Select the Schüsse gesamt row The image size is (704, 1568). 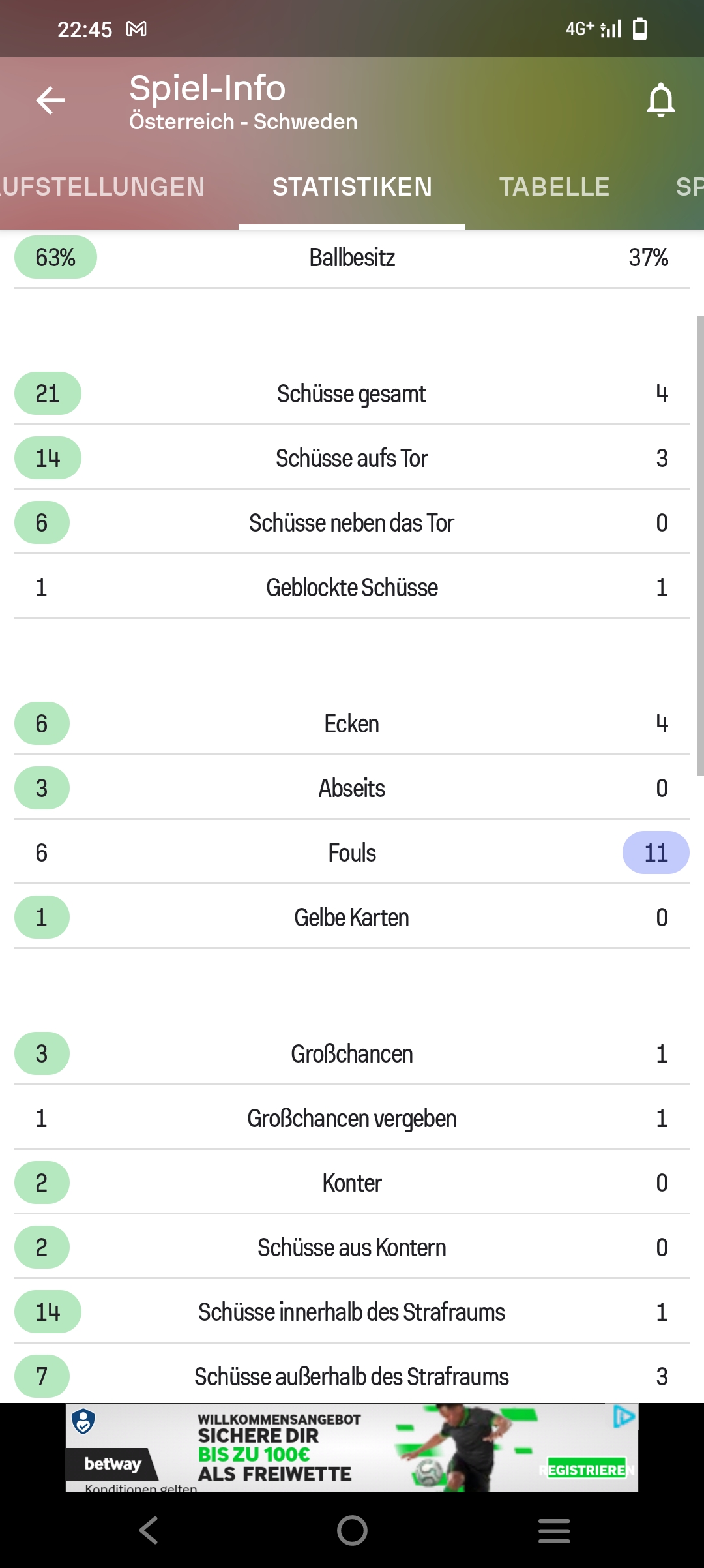[x=352, y=393]
